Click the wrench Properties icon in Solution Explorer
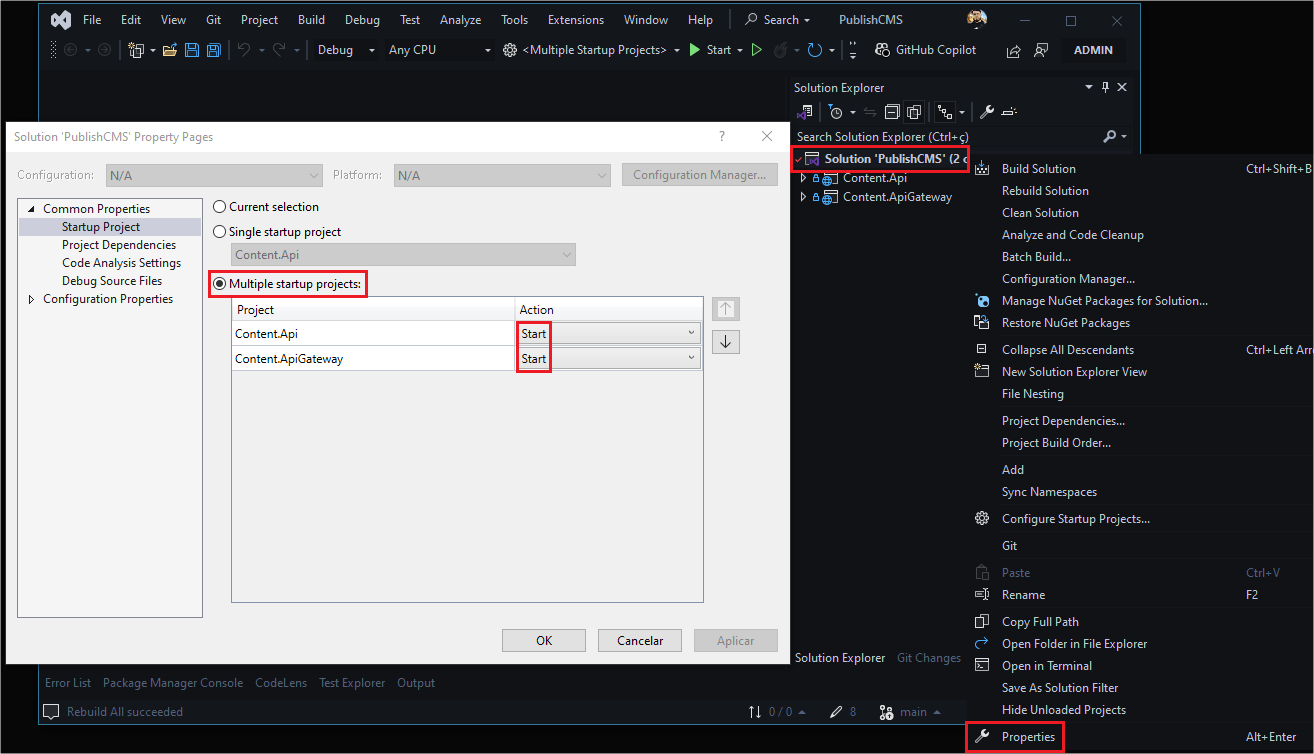This screenshot has height=754, width=1314. pyautogui.click(x=986, y=112)
